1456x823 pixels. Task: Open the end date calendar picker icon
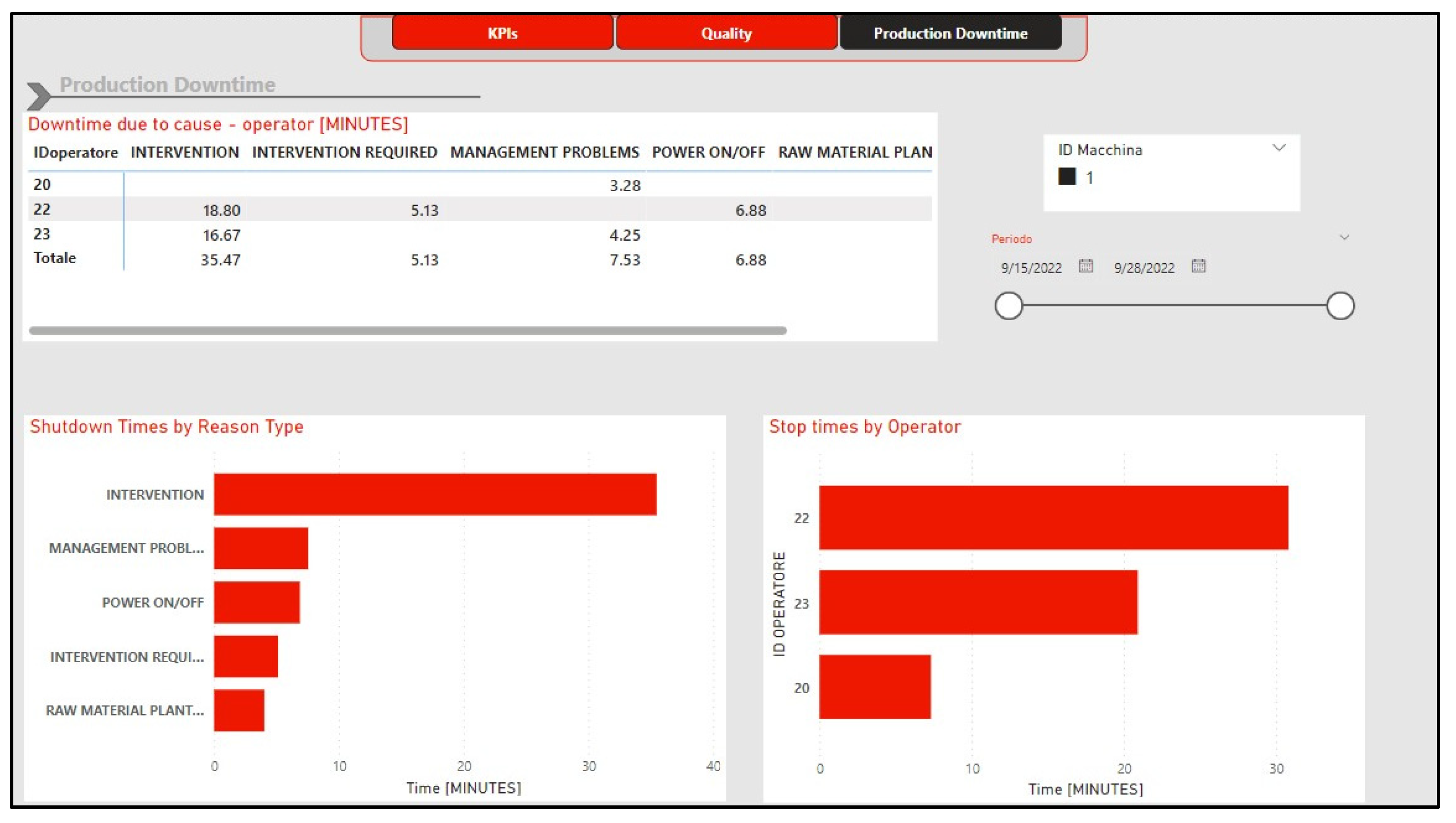1198,265
